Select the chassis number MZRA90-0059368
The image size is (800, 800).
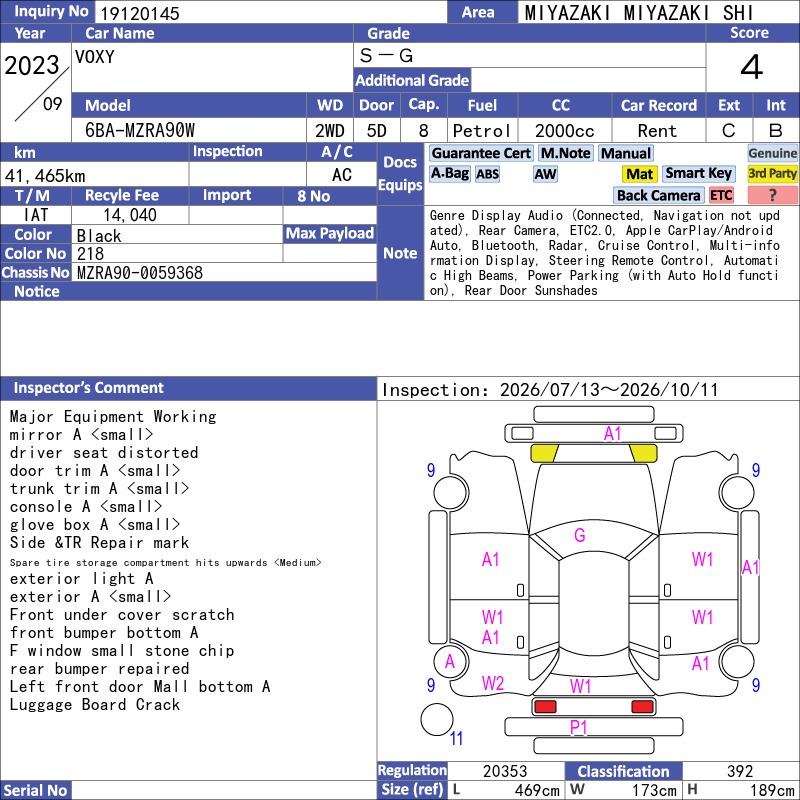140,273
